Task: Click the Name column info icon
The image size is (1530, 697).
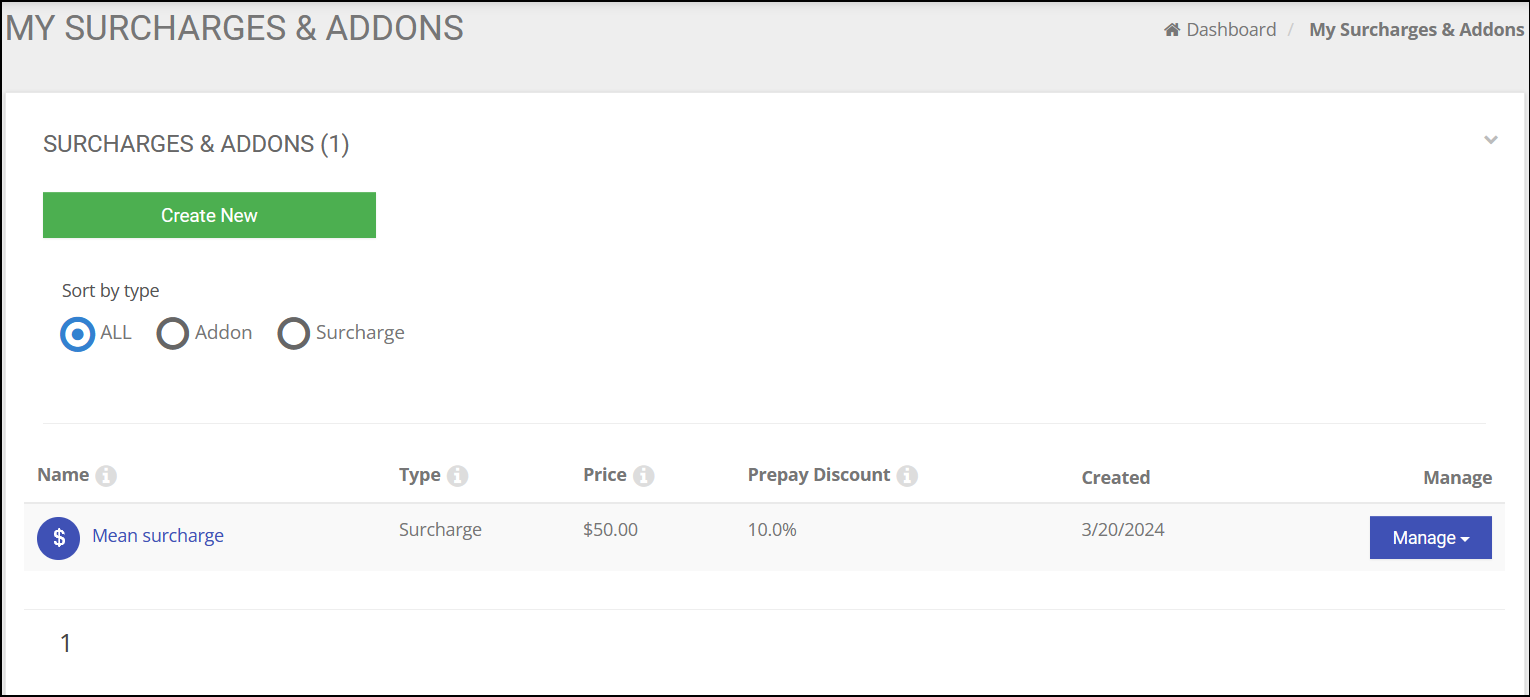Action: (106, 476)
